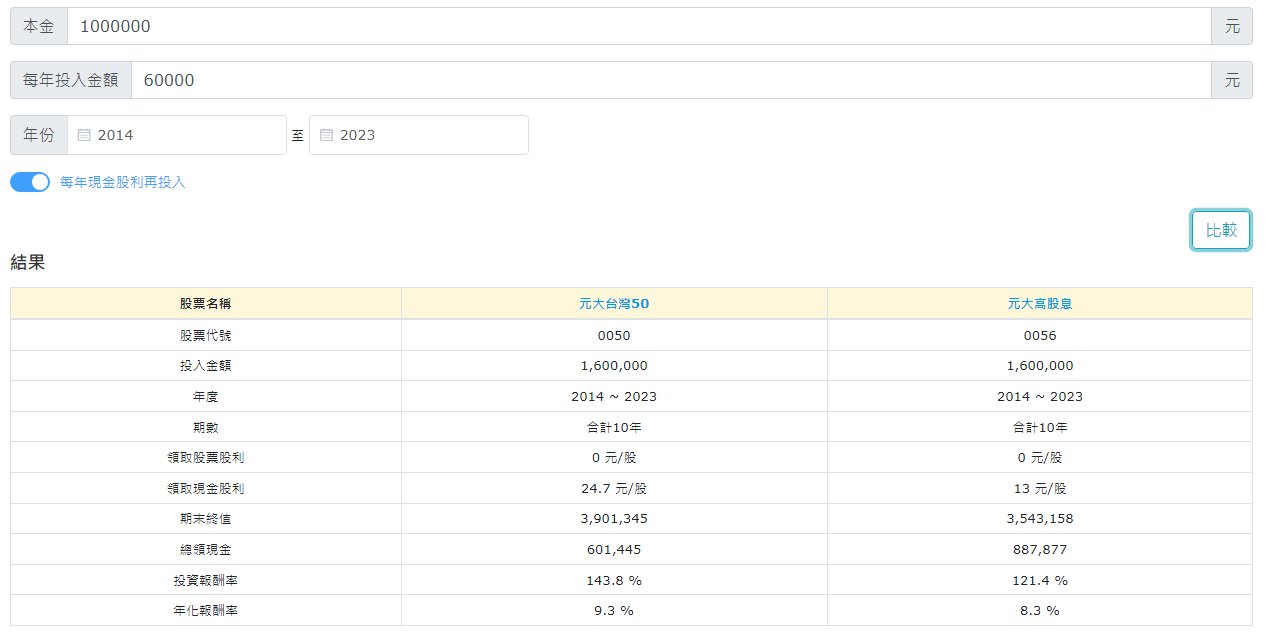
Task: Click the 股票名稱 column header
Action: pyautogui.click(x=205, y=304)
